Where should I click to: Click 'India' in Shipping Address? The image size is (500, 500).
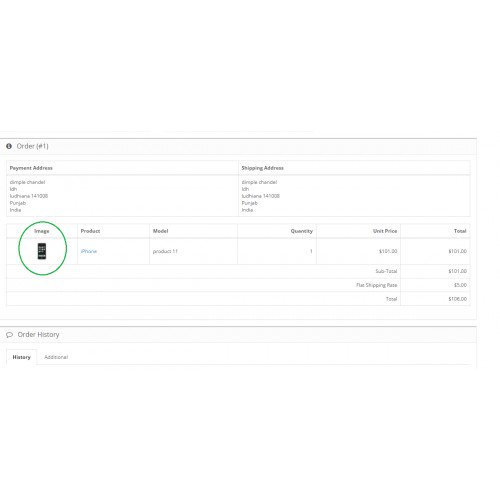(247, 210)
